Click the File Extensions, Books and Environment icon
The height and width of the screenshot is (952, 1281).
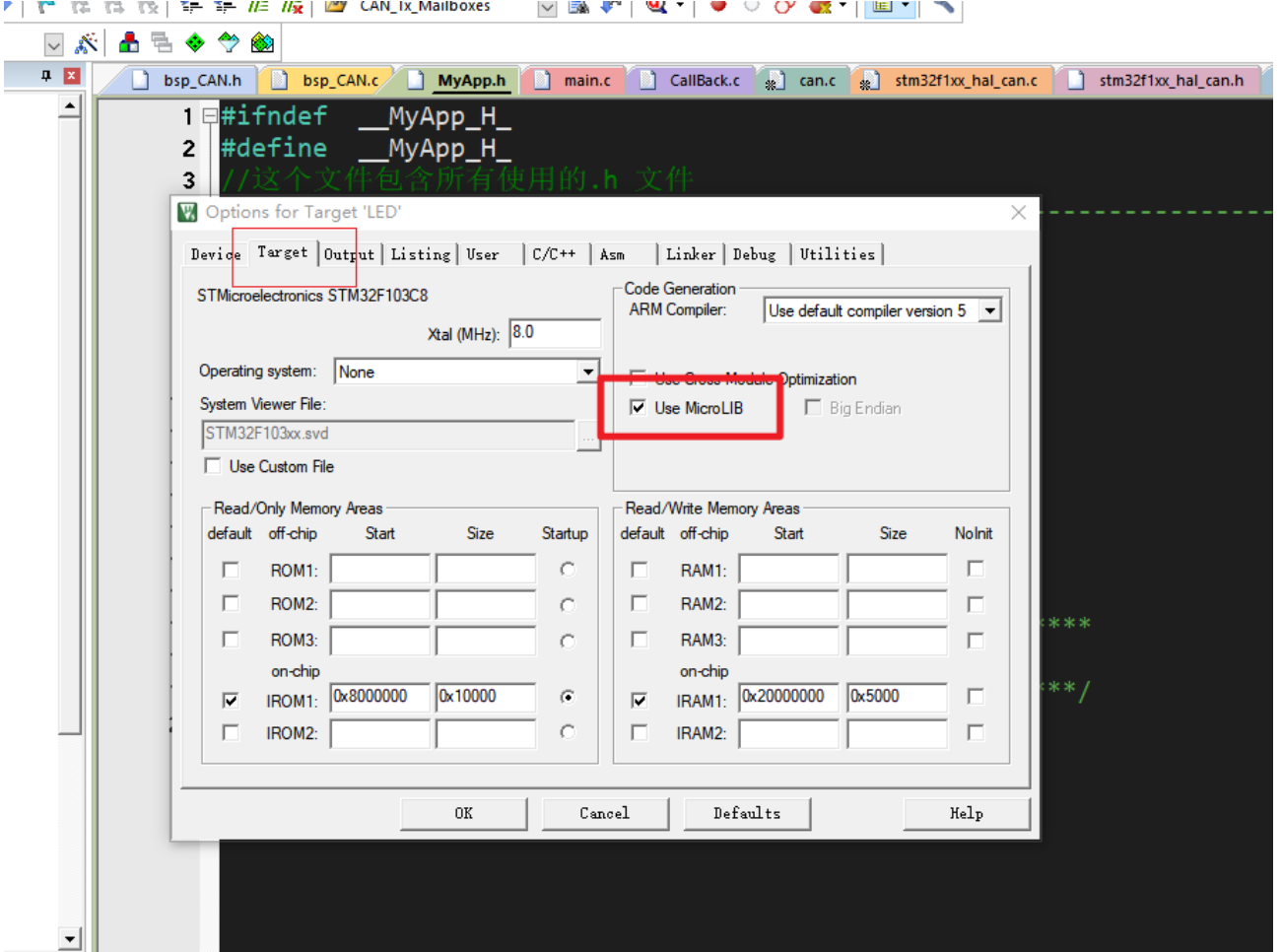pyautogui.click(x=129, y=43)
